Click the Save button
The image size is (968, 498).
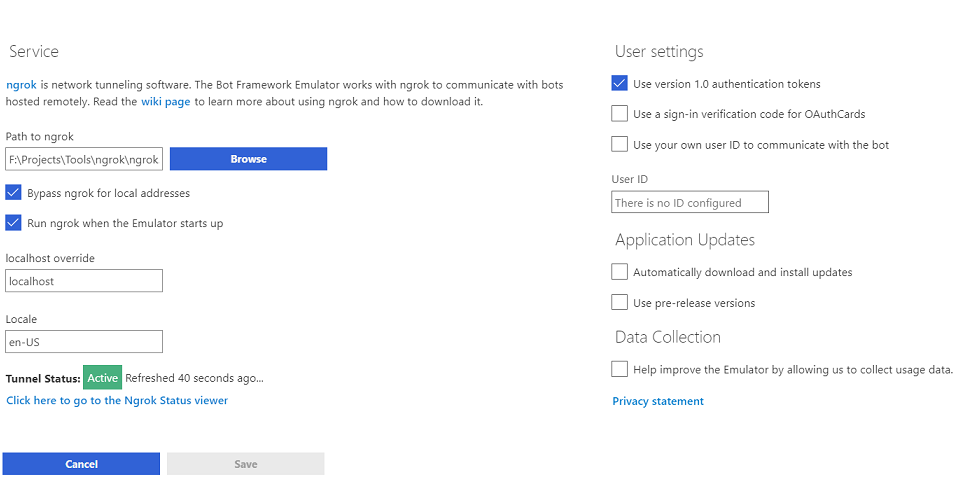tap(246, 464)
